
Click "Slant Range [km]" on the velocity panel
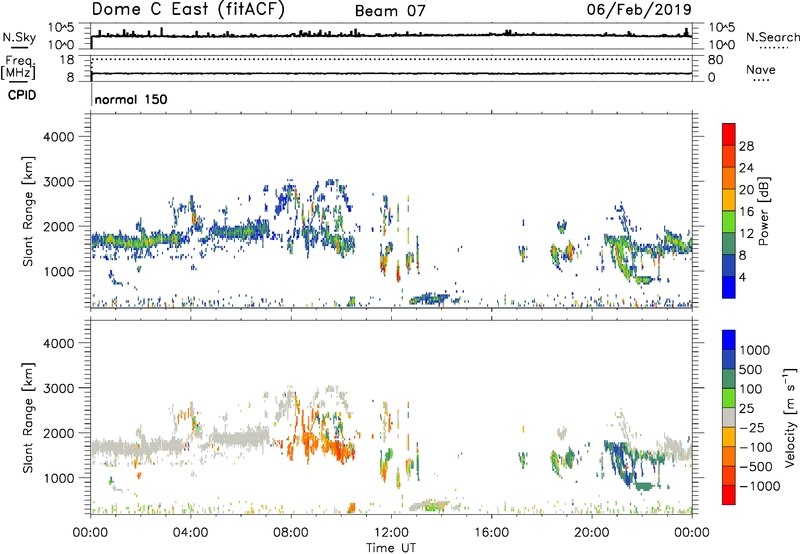tap(28, 418)
